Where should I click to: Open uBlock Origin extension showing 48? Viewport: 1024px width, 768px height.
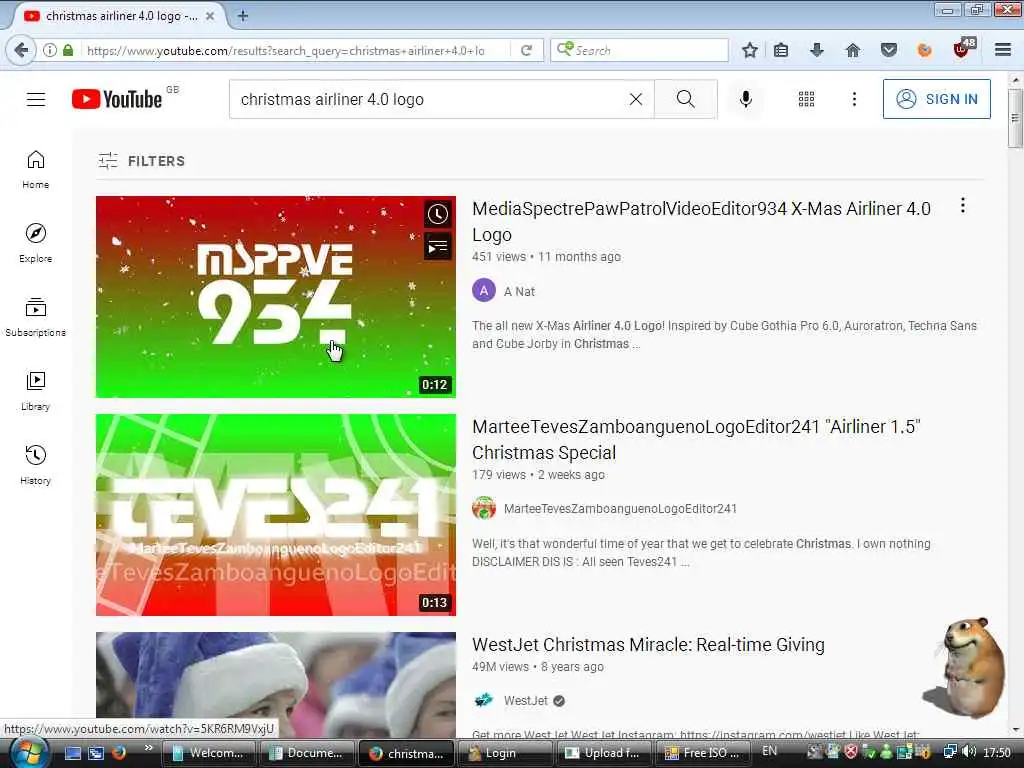pyautogui.click(x=964, y=48)
